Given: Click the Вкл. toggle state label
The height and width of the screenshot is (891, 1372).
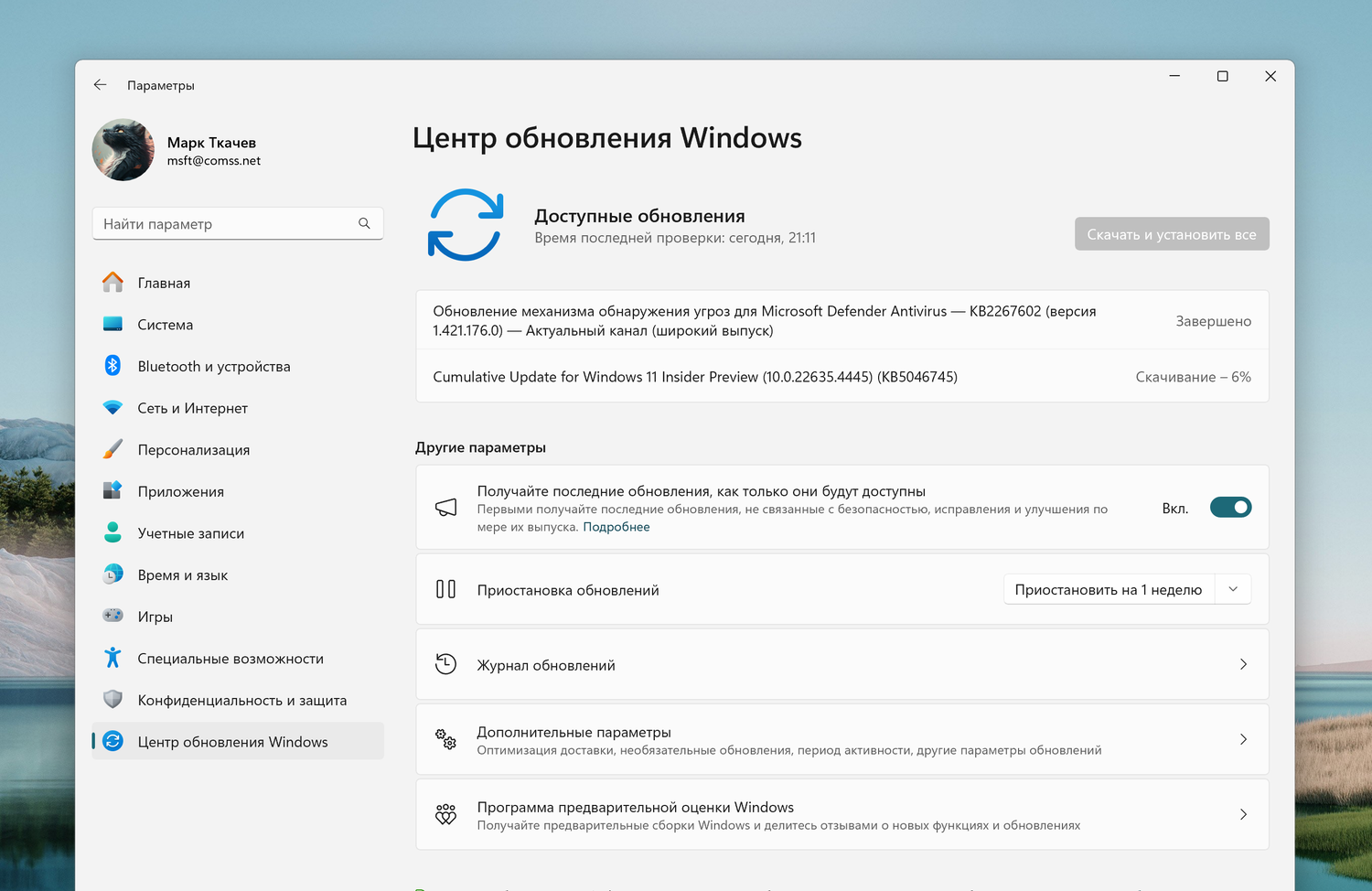Looking at the screenshot, I should coord(1175,508).
